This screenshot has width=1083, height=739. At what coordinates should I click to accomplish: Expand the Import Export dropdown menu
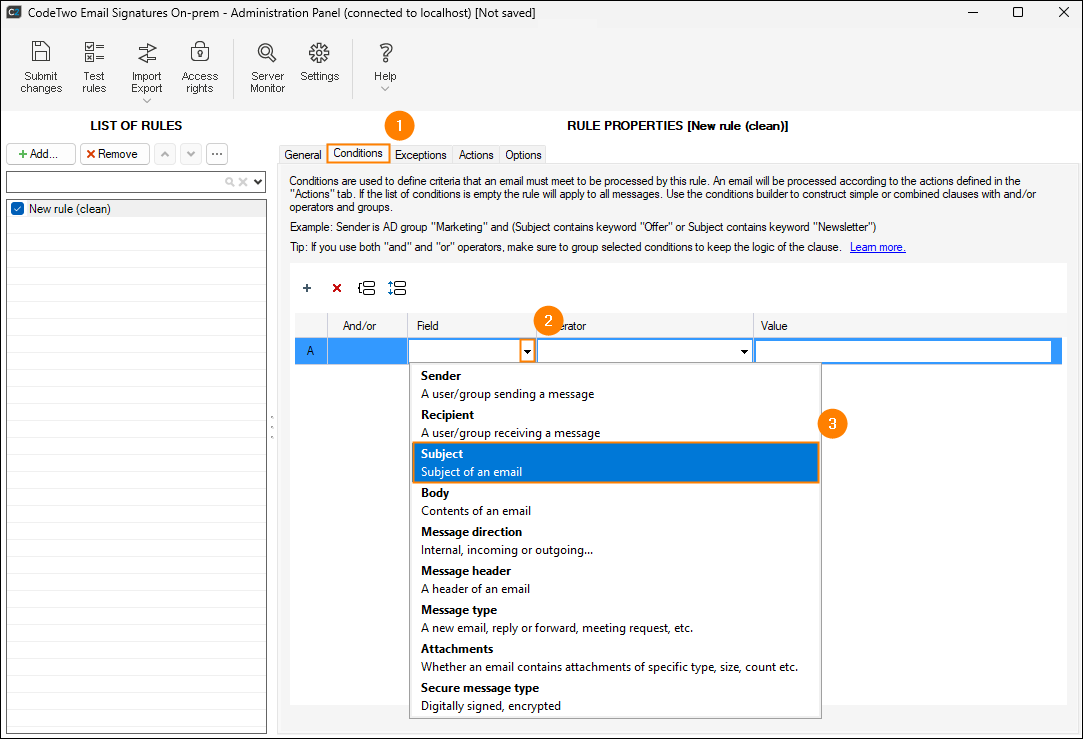tap(146, 99)
